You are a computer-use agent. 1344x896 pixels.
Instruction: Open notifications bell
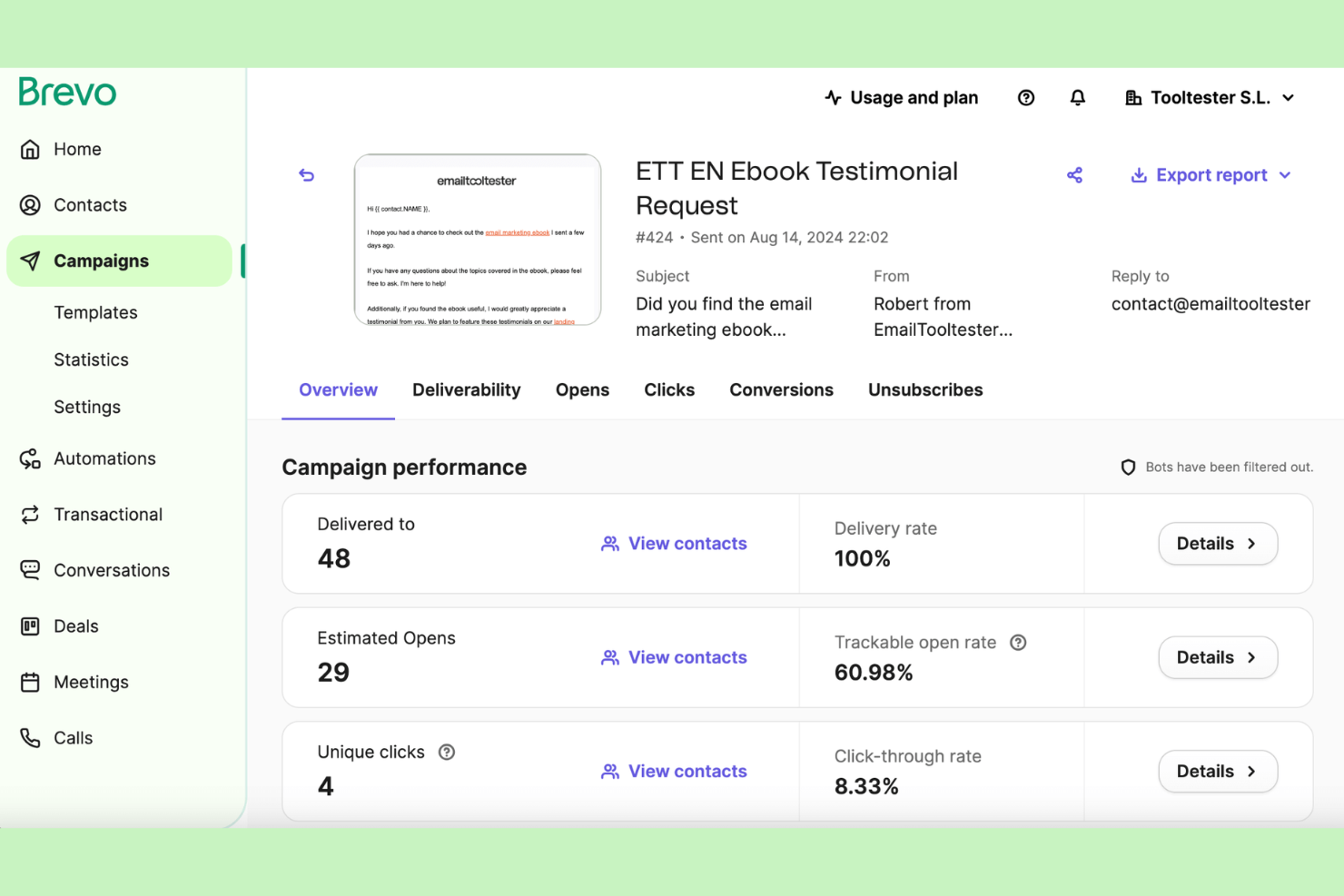coord(1077,97)
